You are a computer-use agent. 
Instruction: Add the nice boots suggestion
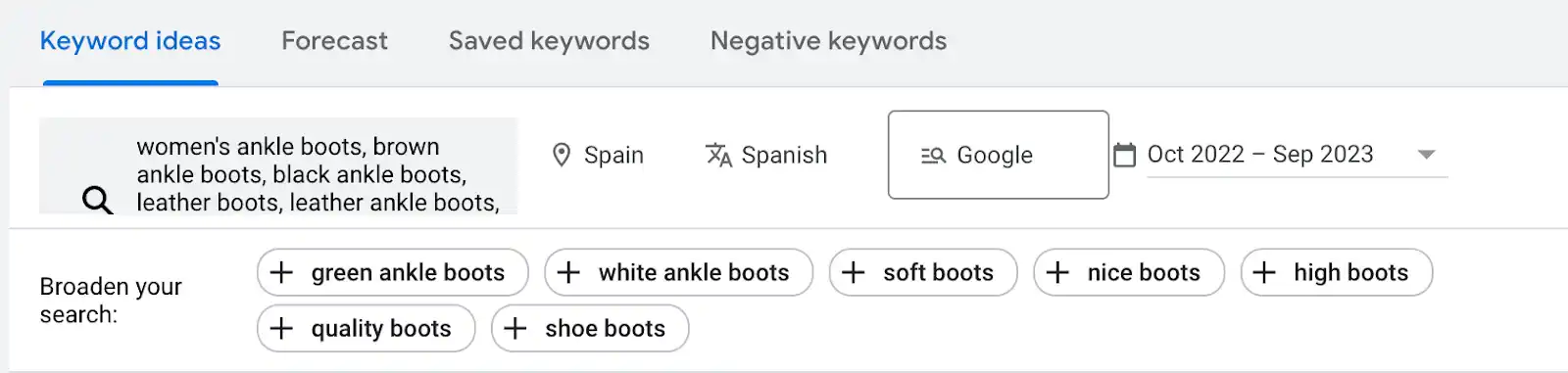[x=1129, y=272]
